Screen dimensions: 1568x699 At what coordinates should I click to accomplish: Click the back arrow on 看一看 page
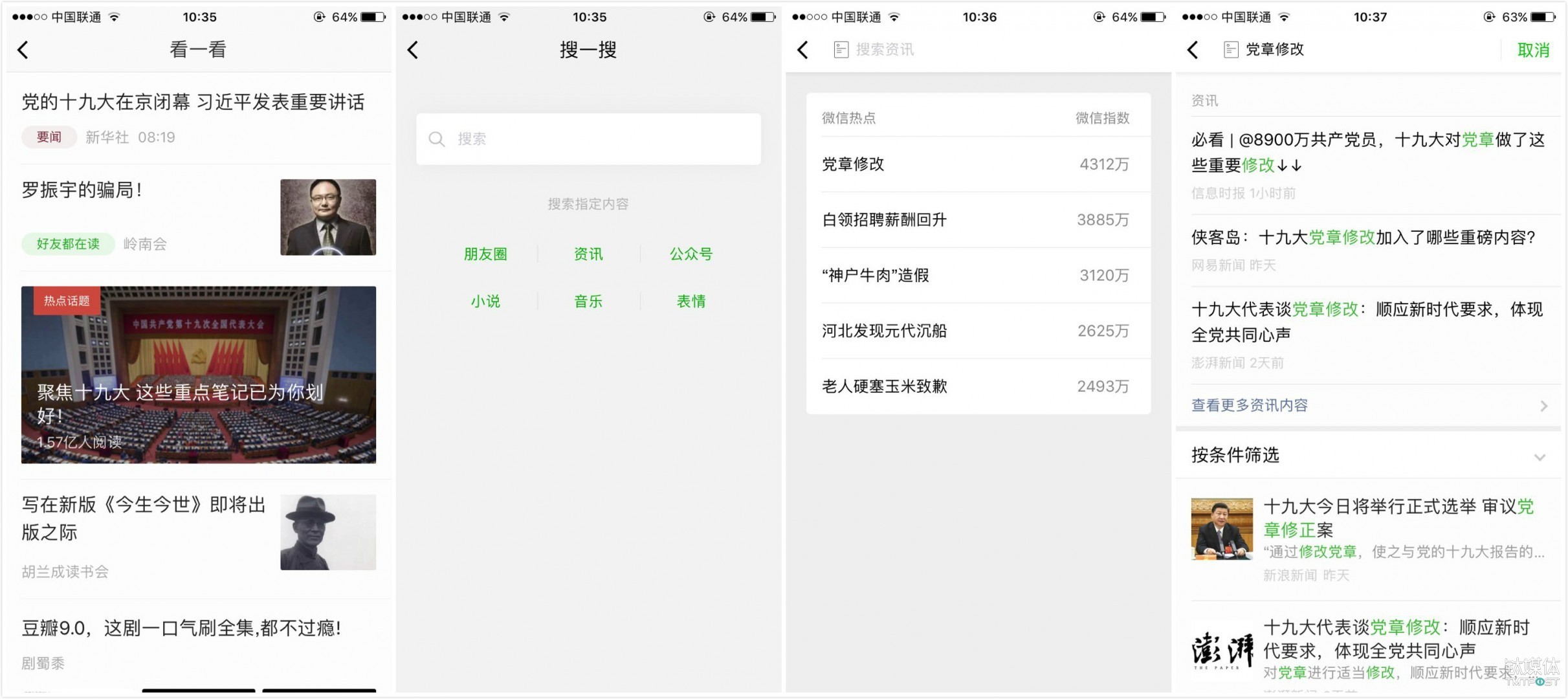22,50
